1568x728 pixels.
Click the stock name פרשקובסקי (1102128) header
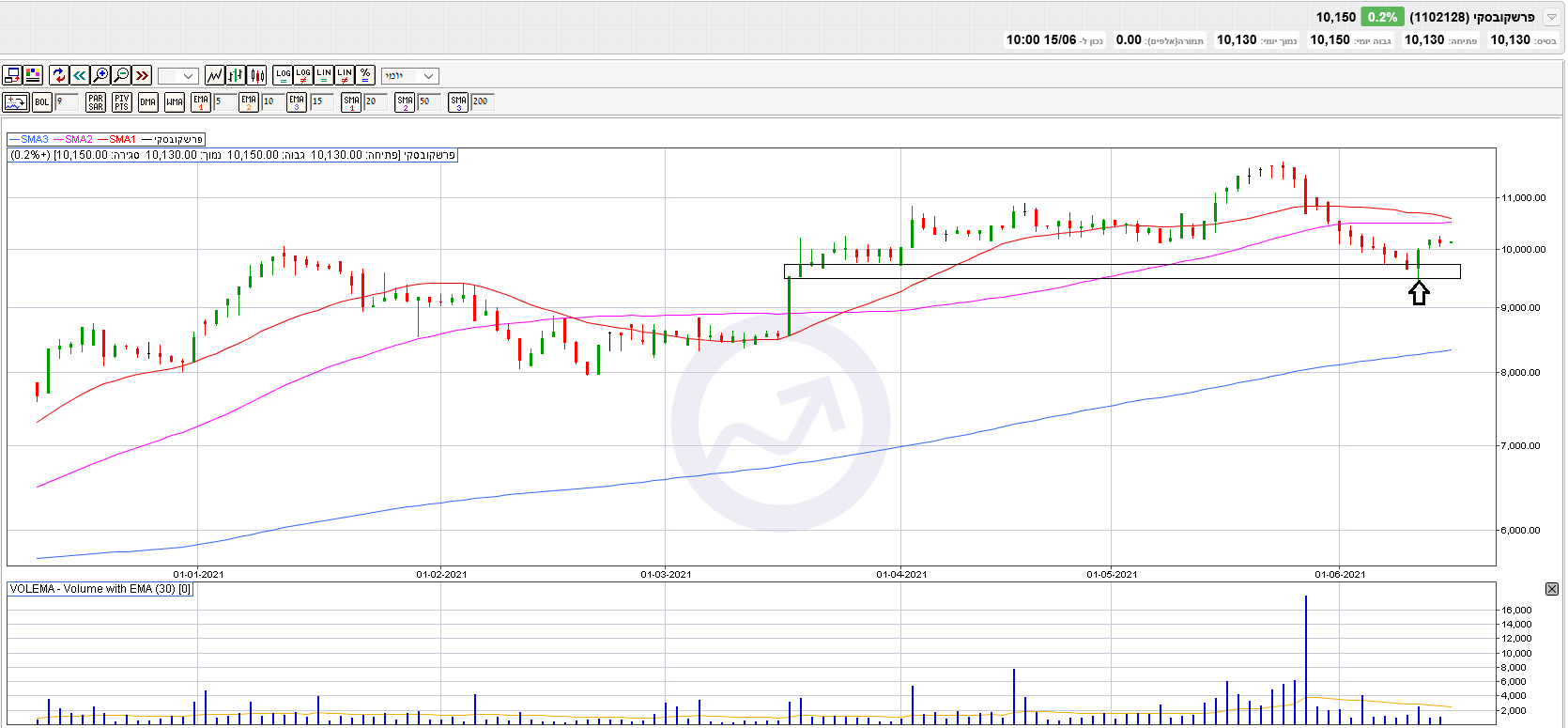1472,17
